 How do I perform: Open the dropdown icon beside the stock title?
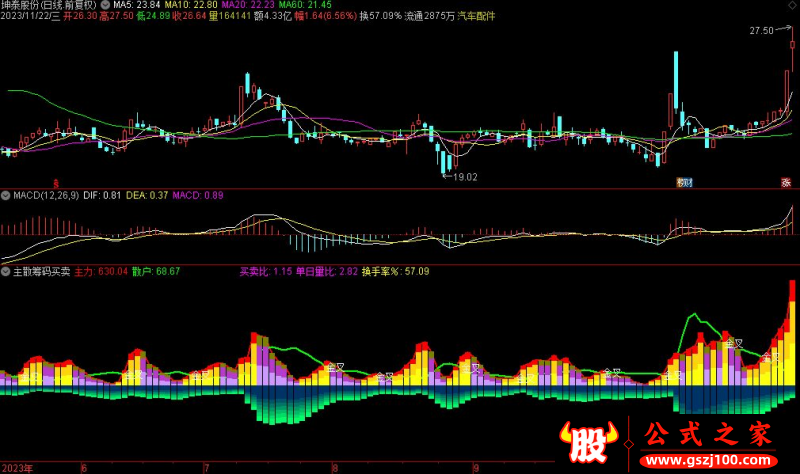pyautogui.click(x=105, y=5)
